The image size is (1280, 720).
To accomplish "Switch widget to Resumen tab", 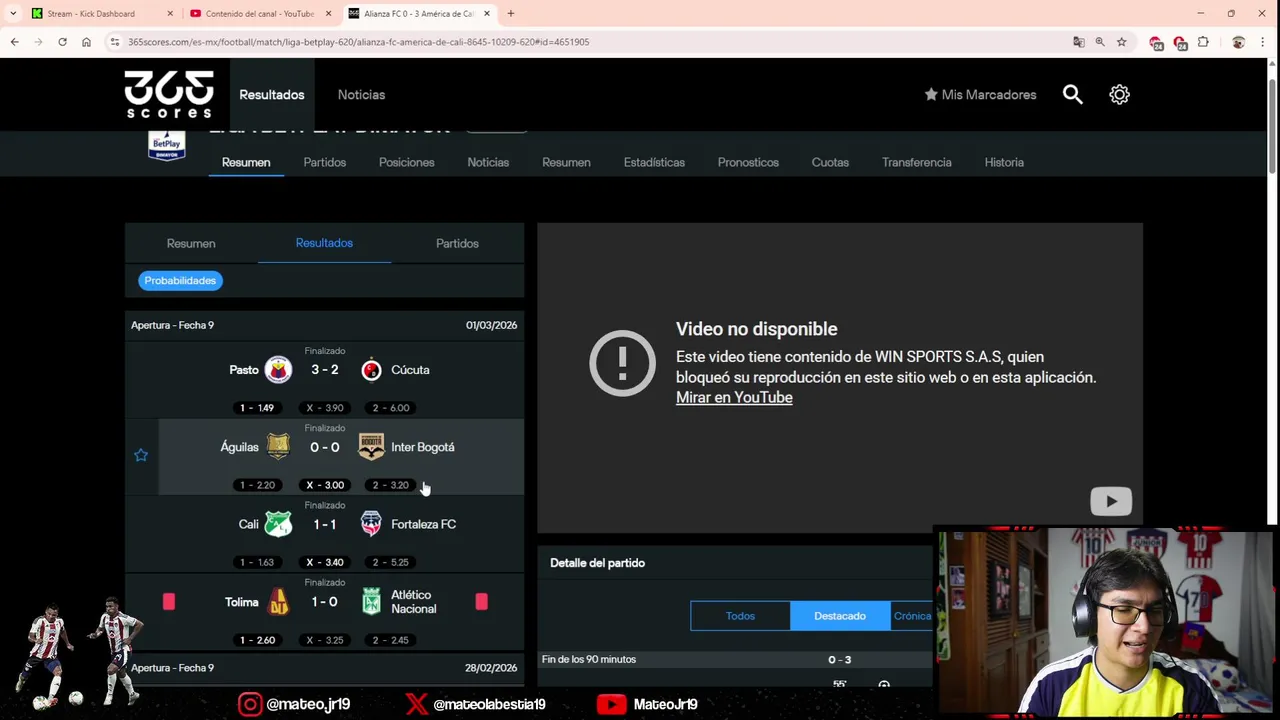I will [191, 243].
